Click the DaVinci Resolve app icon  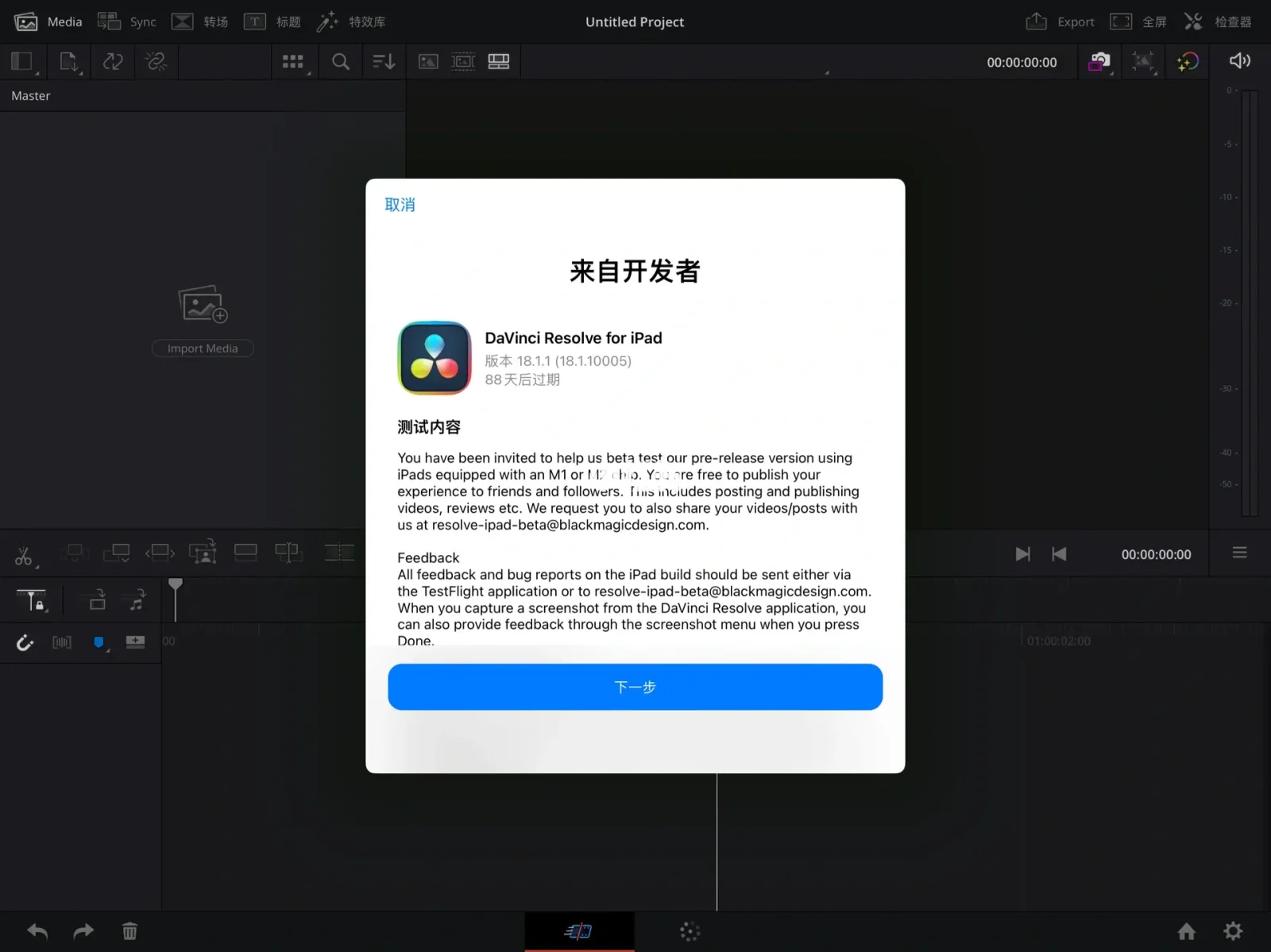click(x=435, y=358)
